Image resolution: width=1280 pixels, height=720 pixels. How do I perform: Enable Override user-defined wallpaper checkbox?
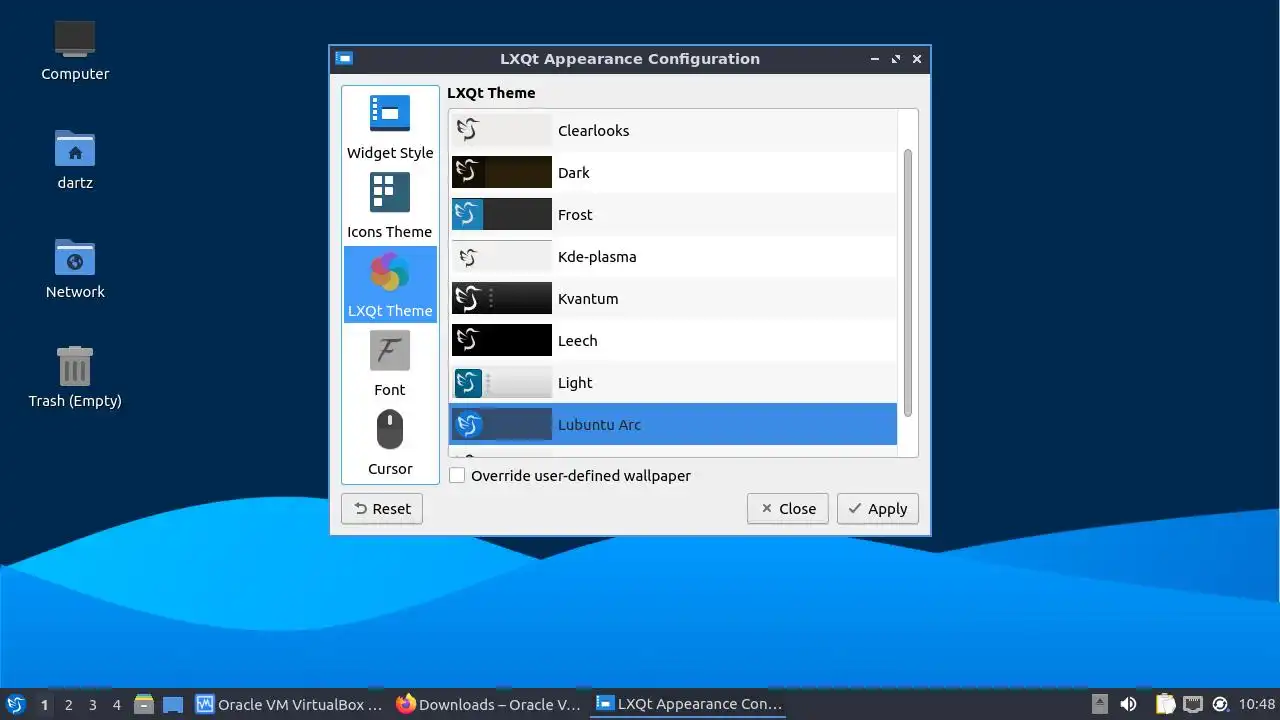click(x=457, y=476)
